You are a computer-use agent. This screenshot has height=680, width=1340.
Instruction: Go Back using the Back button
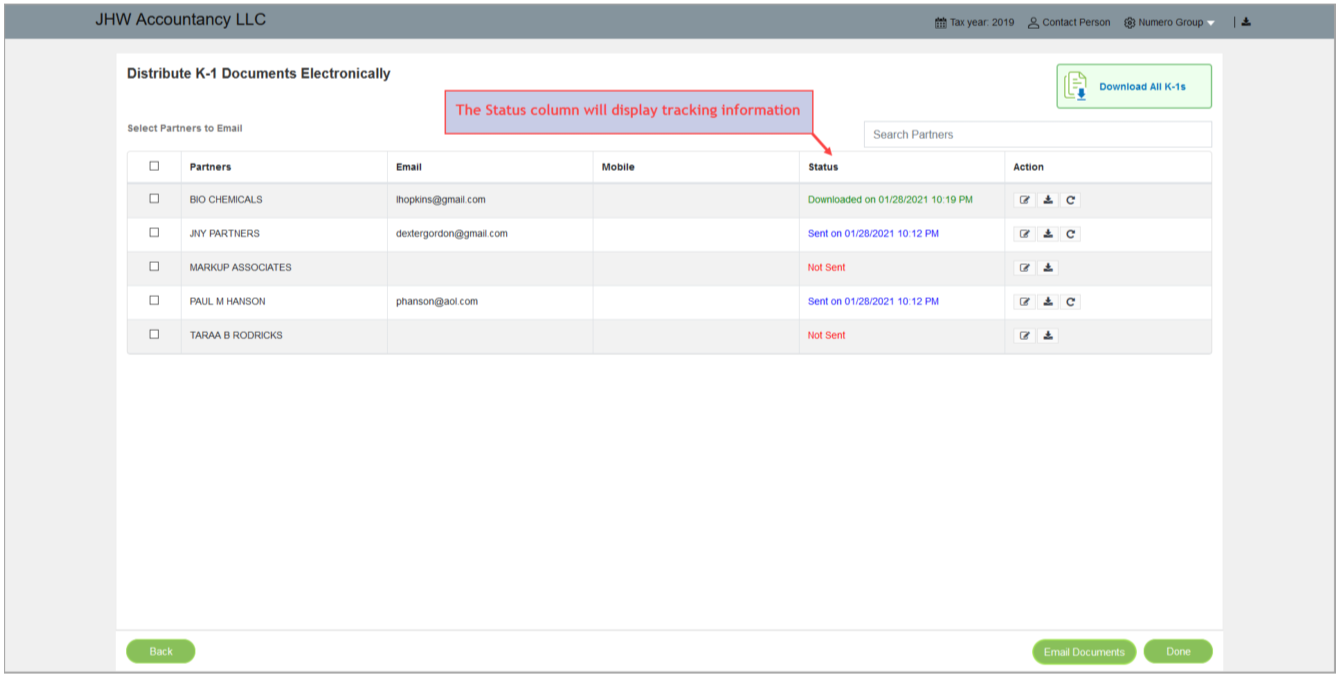161,651
